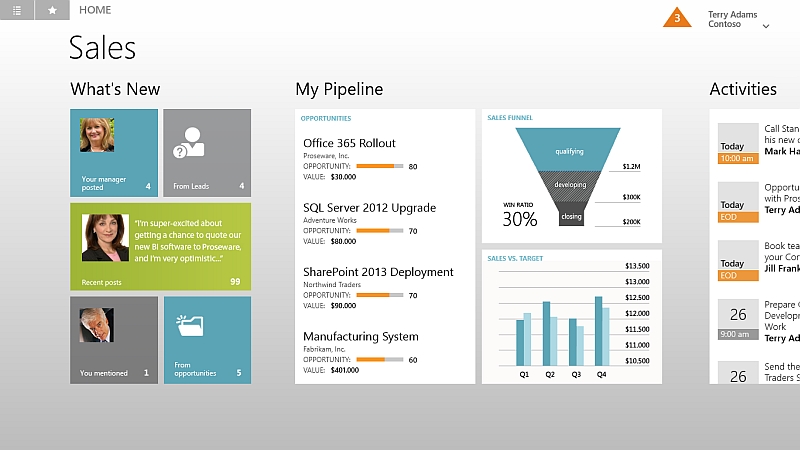The image size is (800, 450).
Task: Click the My Pipeline section heading
Action: click(x=339, y=89)
